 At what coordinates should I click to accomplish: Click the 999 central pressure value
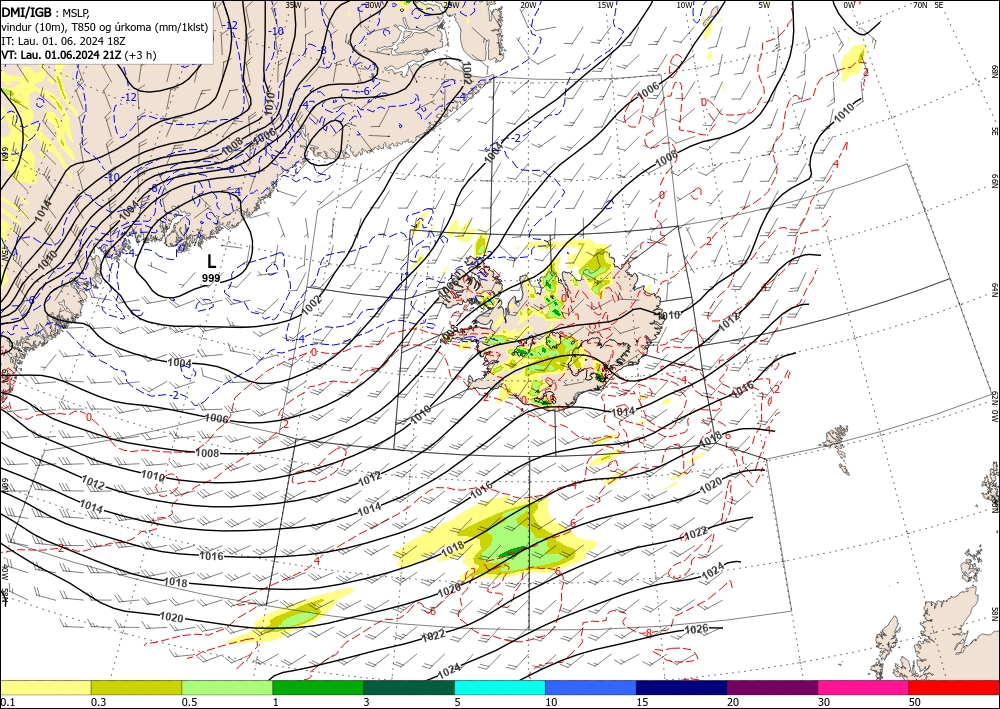point(211,278)
